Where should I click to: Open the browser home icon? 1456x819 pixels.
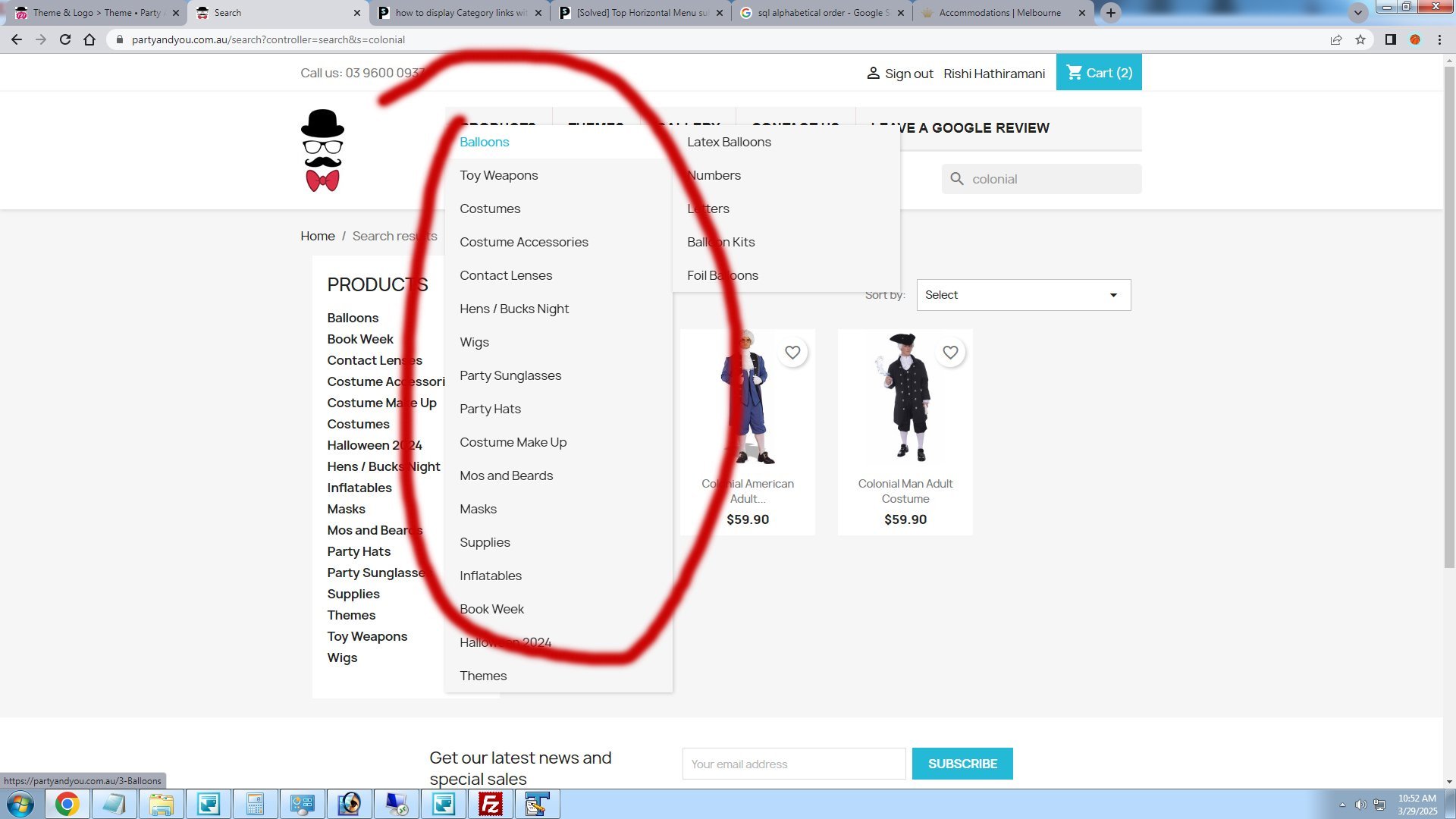89,39
